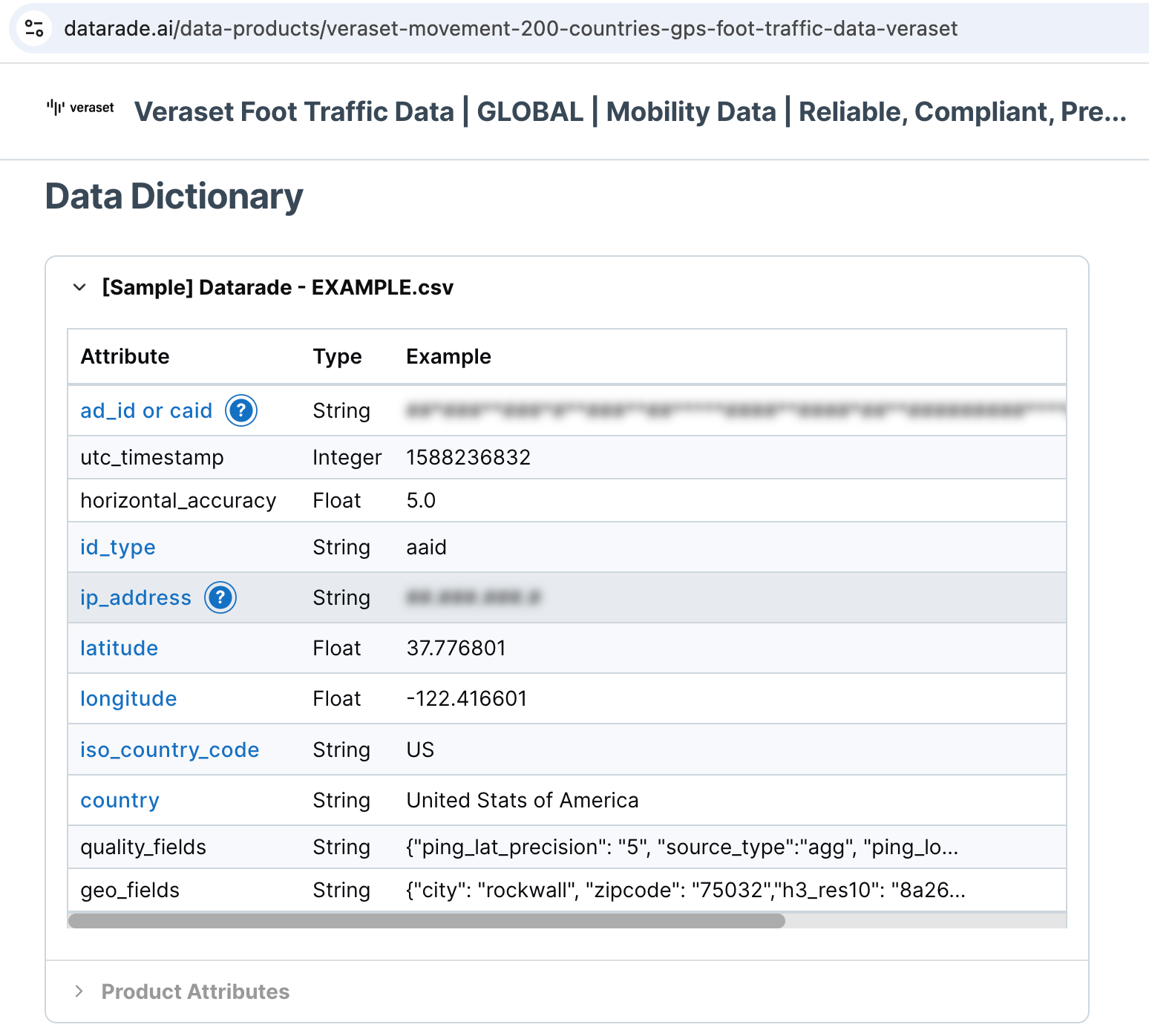This screenshot has width=1149, height=1036.
Task: Open the id_type attribute link
Action: point(118,548)
